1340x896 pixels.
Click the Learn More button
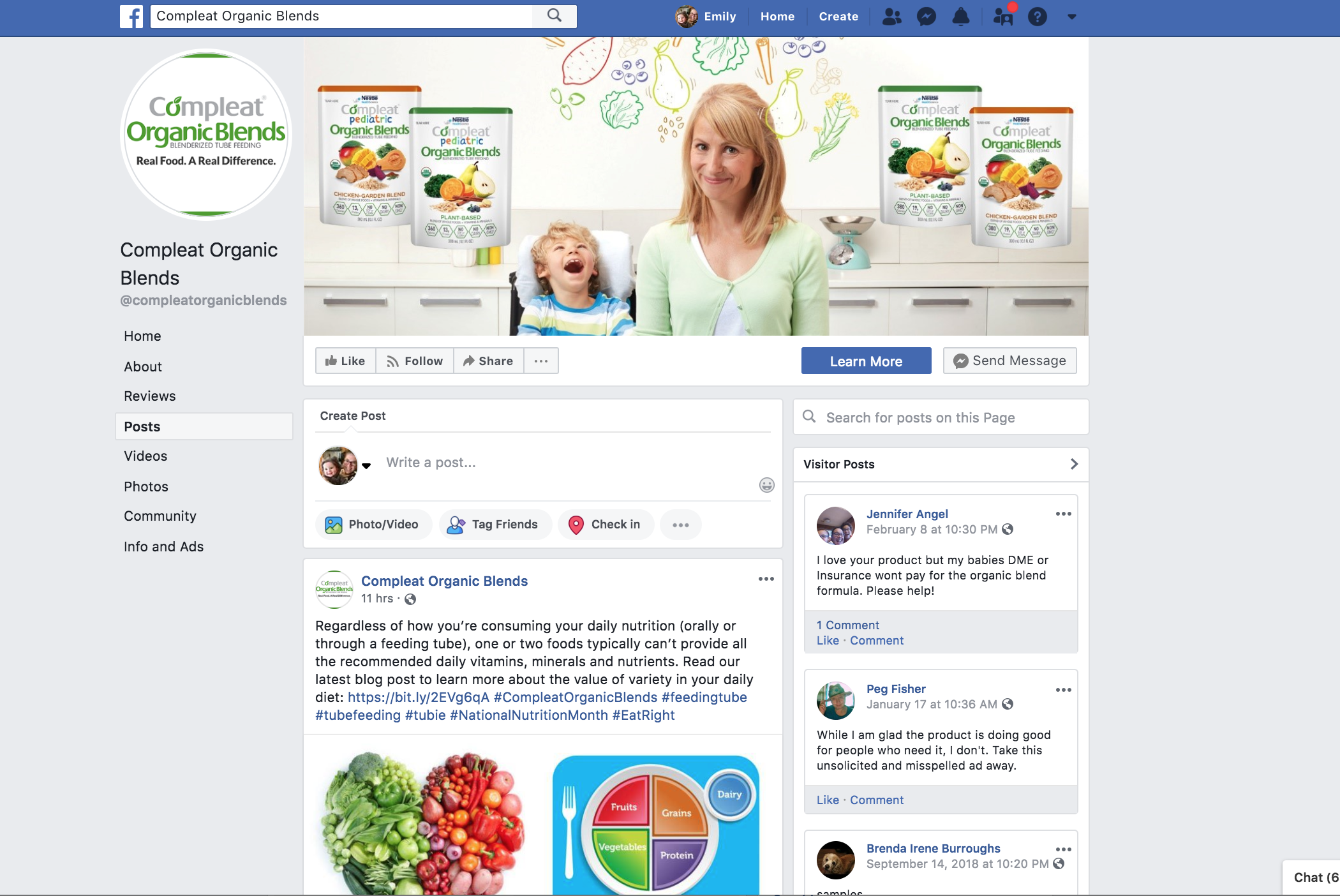[x=866, y=361]
